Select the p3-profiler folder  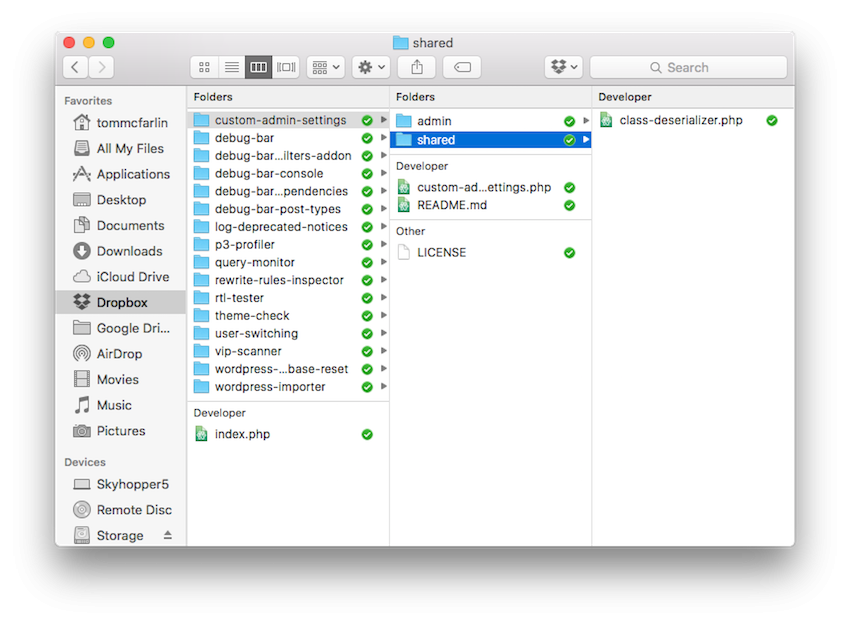tap(288, 244)
